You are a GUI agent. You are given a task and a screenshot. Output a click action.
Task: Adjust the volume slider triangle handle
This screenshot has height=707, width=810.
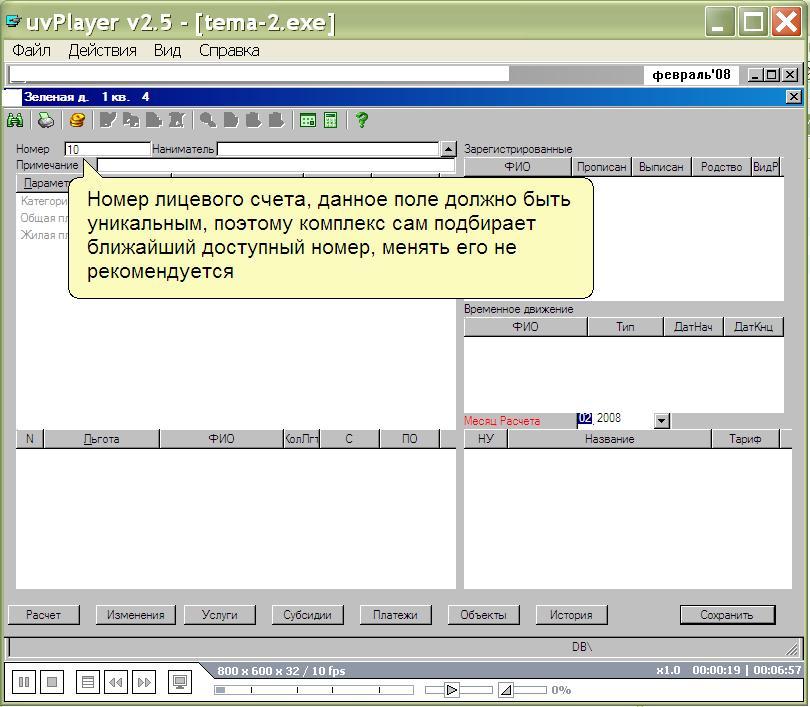[x=506, y=690]
